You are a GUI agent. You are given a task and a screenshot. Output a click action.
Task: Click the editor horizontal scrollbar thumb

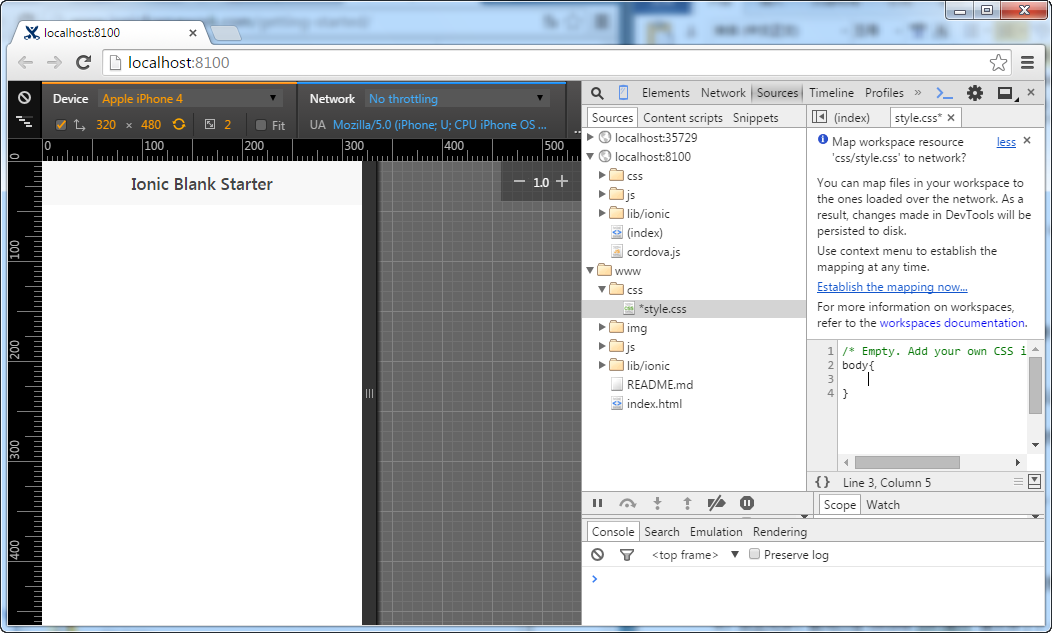[x=907, y=462]
